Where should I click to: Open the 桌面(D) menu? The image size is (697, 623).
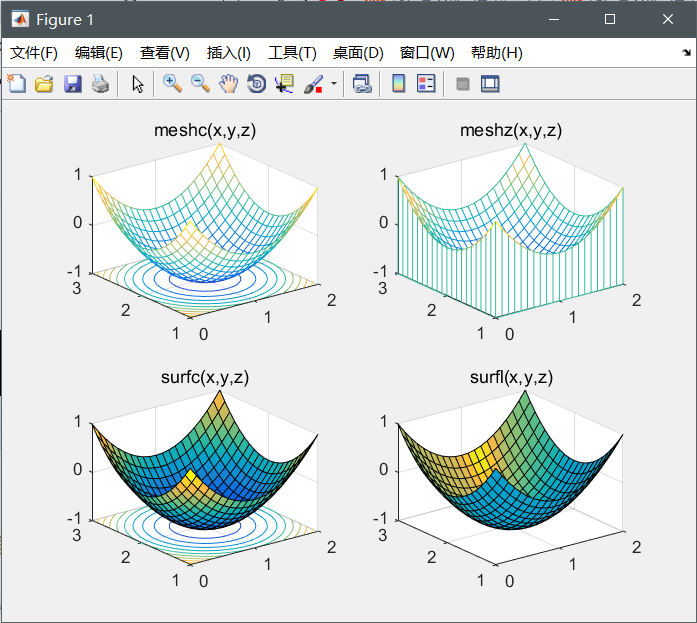tap(358, 53)
